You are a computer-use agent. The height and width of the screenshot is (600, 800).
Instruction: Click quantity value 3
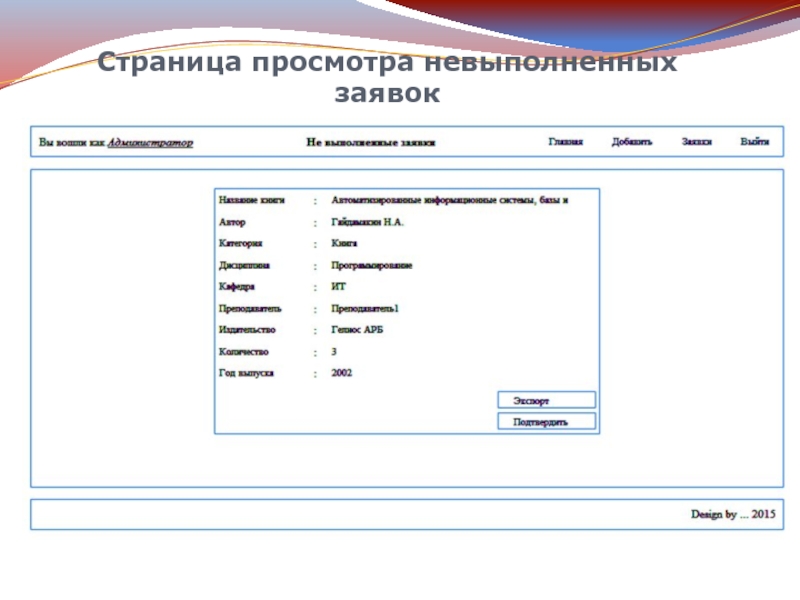pos(334,352)
